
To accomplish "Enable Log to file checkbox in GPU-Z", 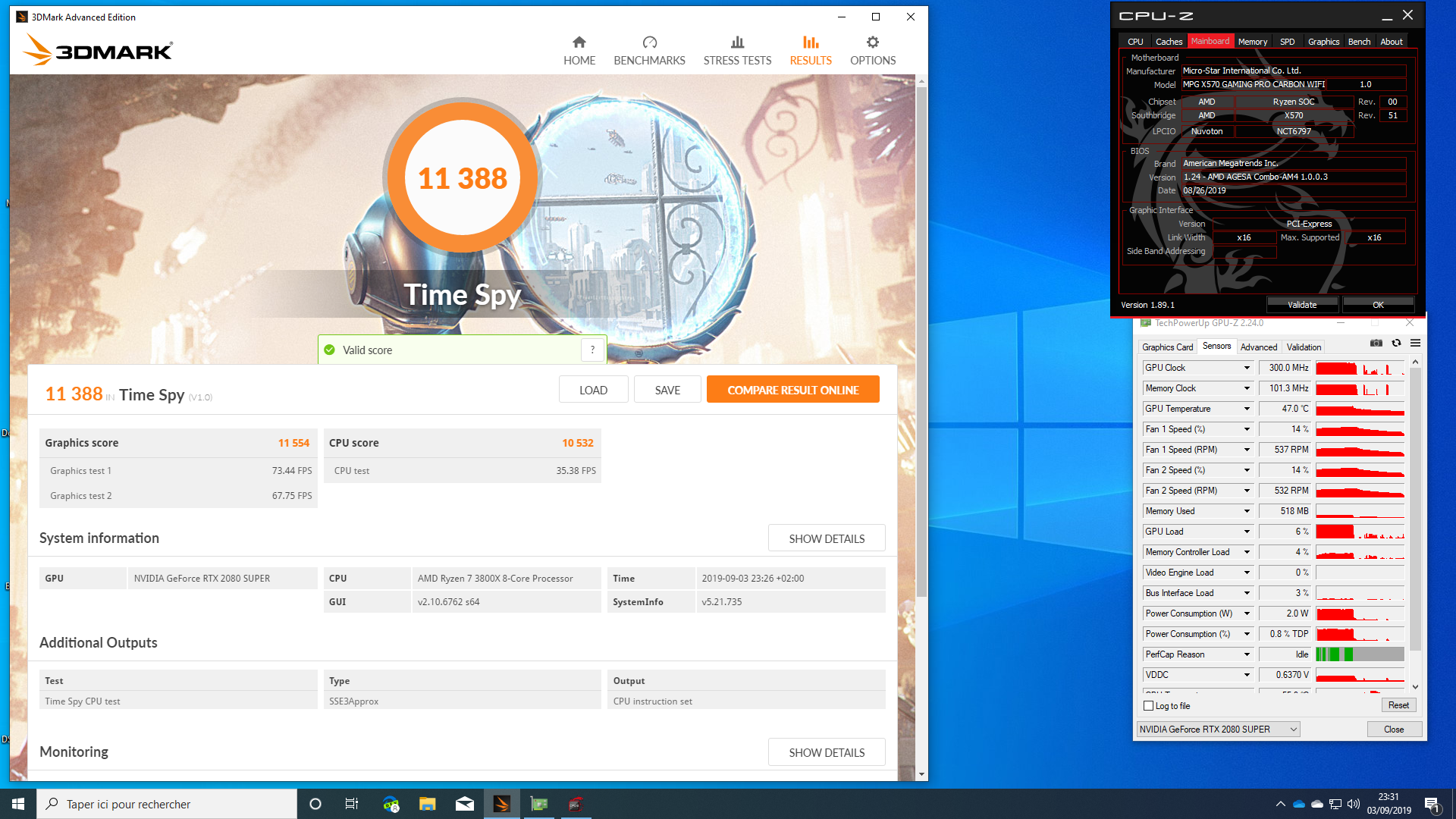I will pos(1148,706).
